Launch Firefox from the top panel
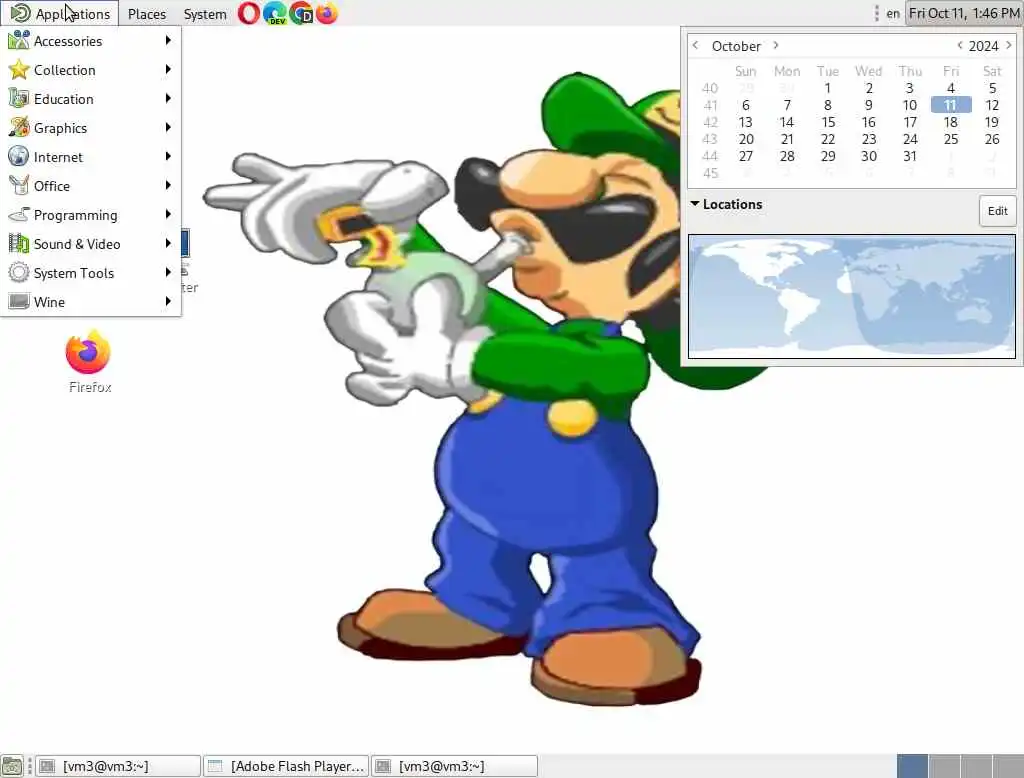The width and height of the screenshot is (1024, 778). [327, 13]
